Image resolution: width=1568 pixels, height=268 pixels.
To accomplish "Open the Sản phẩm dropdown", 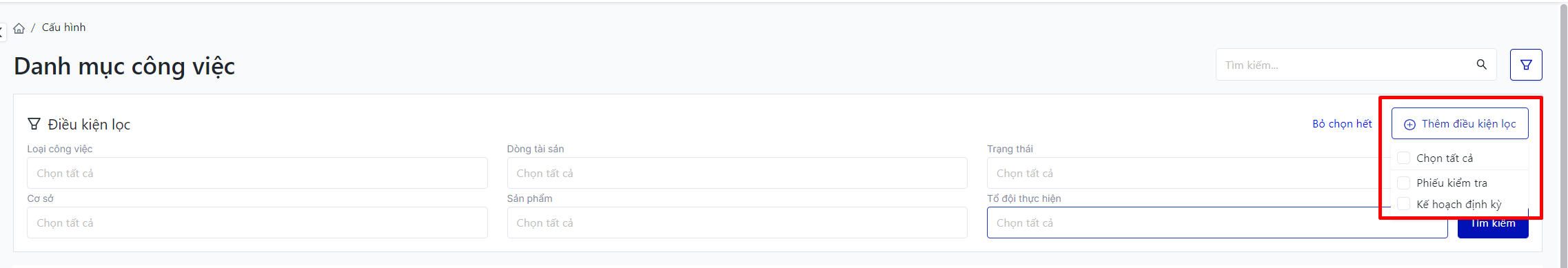I will coord(737,223).
